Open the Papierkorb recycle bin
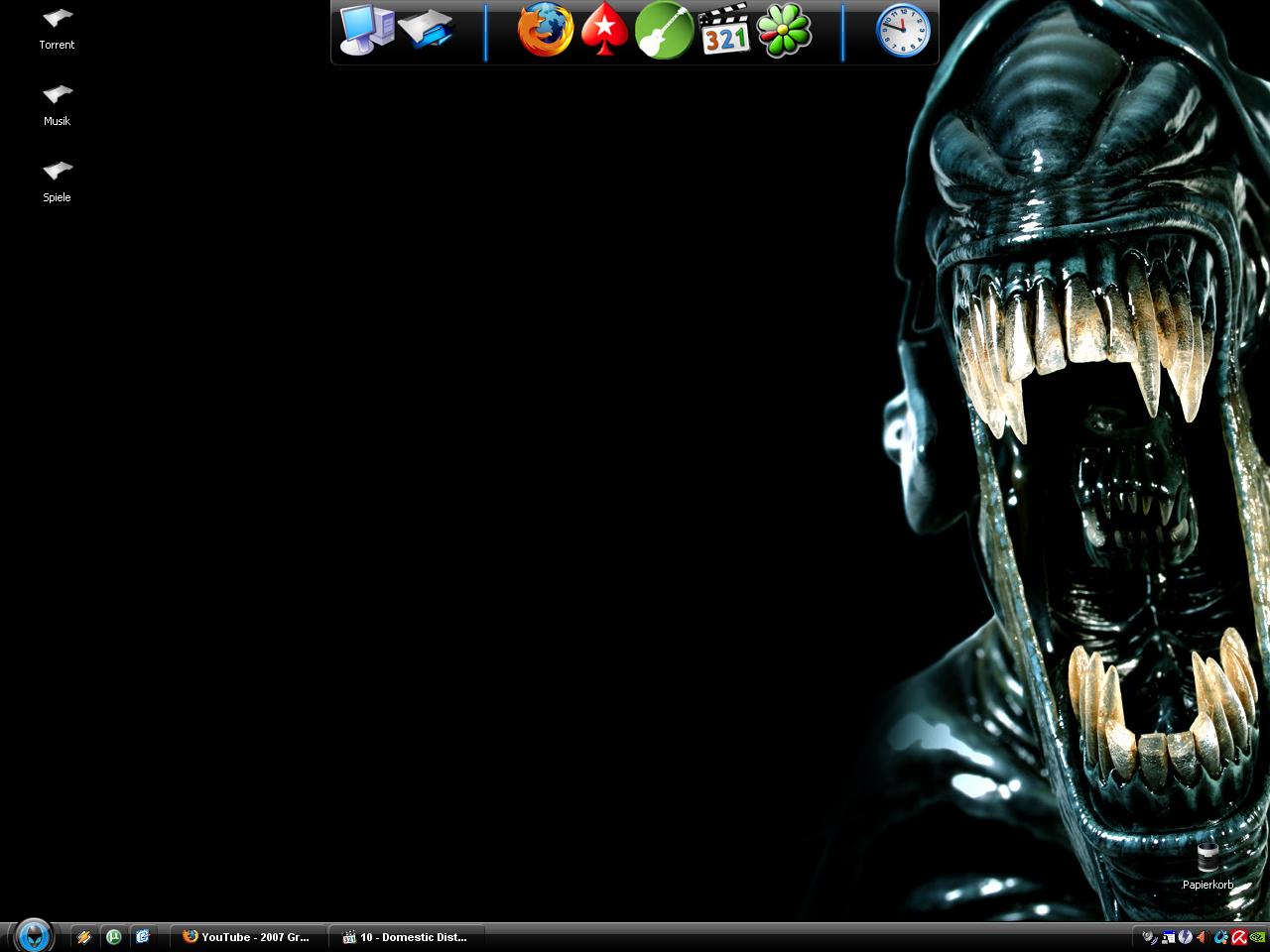This screenshot has height=952, width=1270. pos(1207,866)
